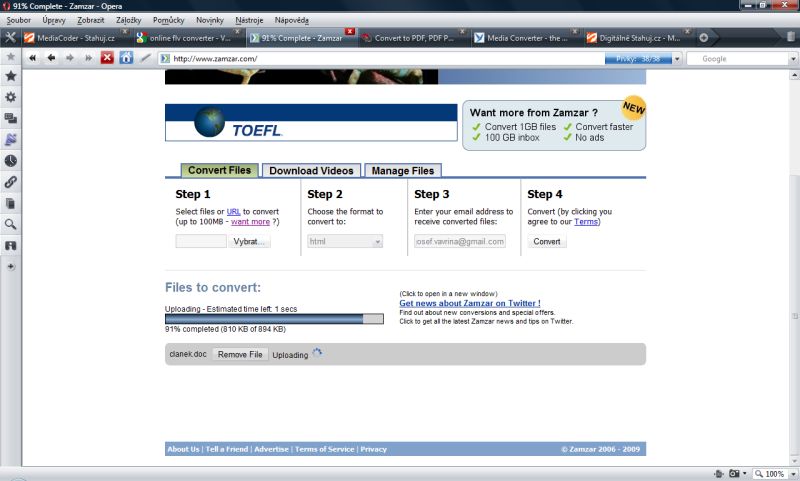
Task: Open the Terms link in Step 4
Action: tap(586, 221)
